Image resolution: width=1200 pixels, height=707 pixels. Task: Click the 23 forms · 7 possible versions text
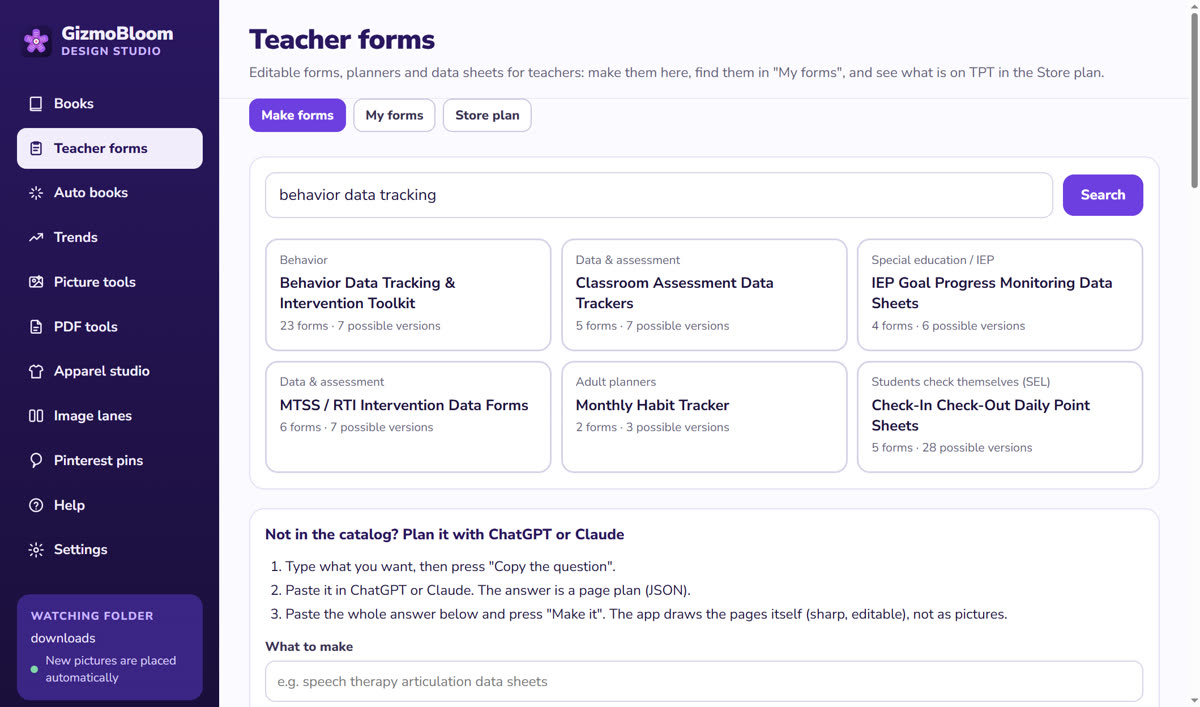[x=360, y=326]
